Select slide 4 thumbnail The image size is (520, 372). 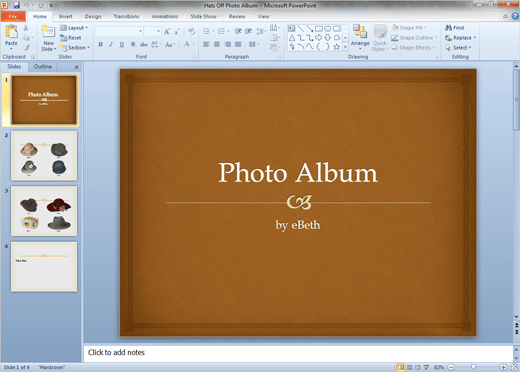coord(44,267)
